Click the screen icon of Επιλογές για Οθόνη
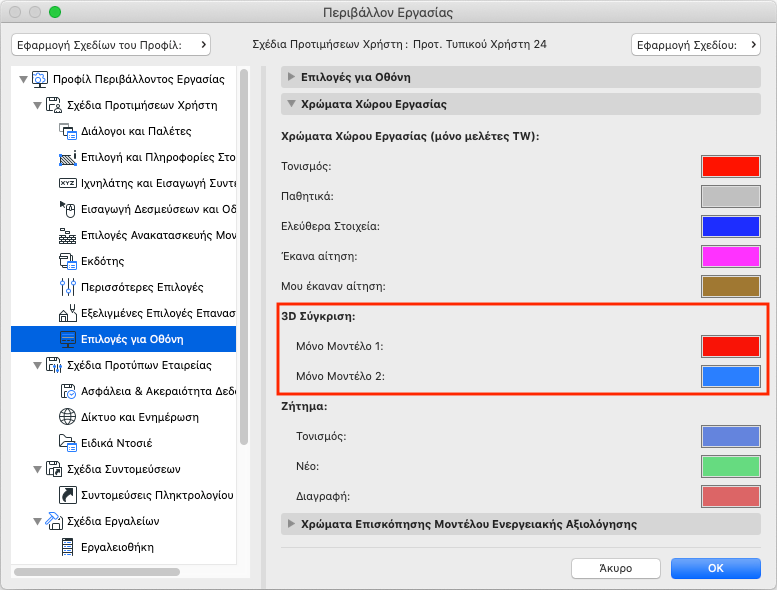Viewport: 777px width, 590px height. tap(68, 339)
